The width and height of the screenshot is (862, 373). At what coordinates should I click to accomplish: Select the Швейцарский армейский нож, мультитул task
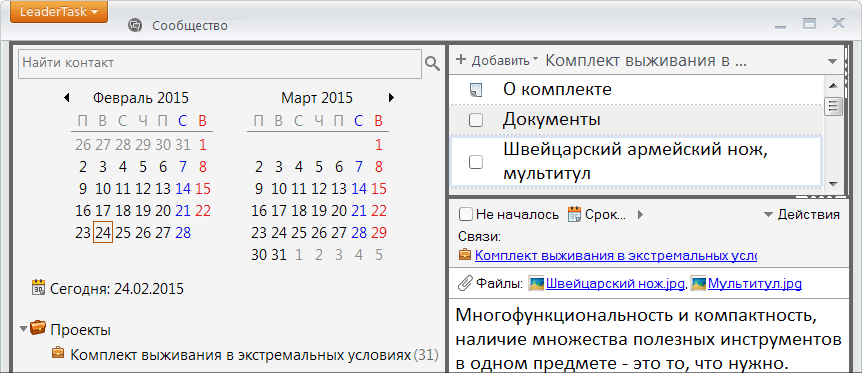click(x=637, y=162)
